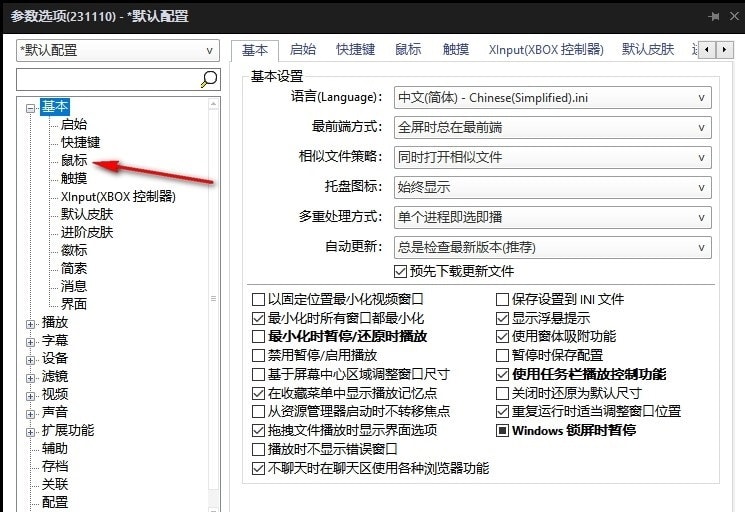
Task: Select 界面 in the settings tree
Action: point(74,304)
